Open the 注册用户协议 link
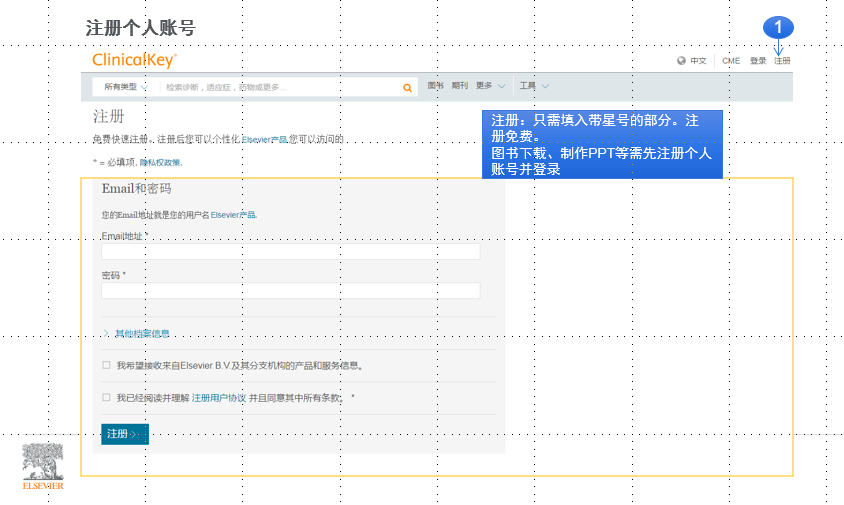 (x=219, y=398)
